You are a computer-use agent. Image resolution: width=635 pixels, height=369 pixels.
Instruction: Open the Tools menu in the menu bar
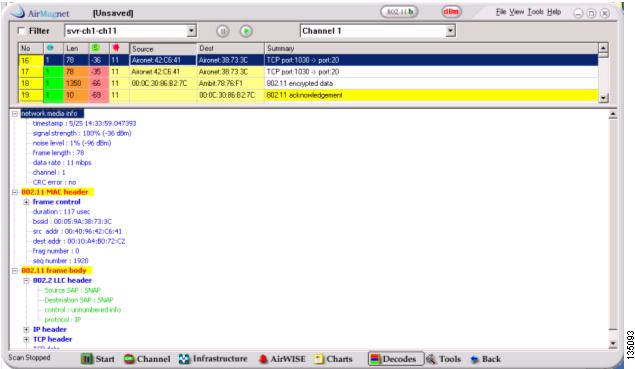coord(535,12)
